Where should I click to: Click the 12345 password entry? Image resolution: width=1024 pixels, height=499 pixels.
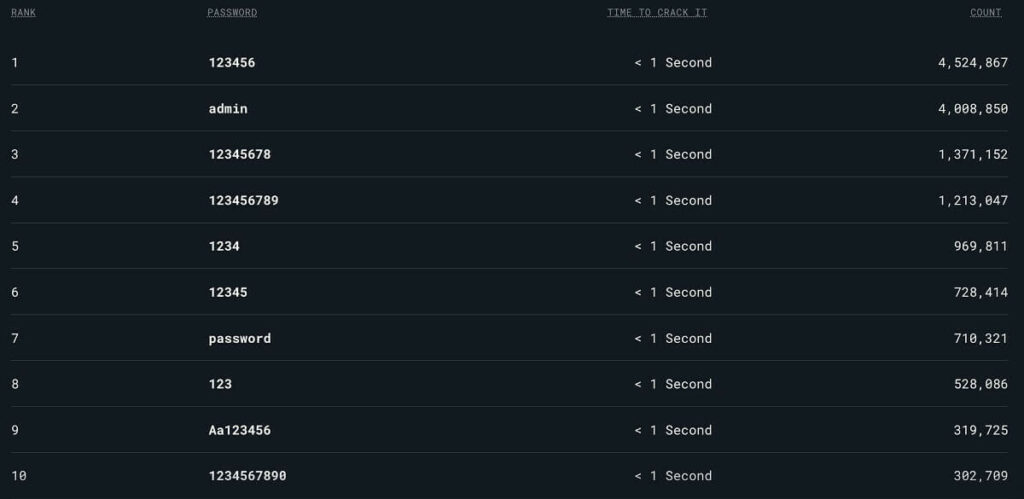coord(228,293)
